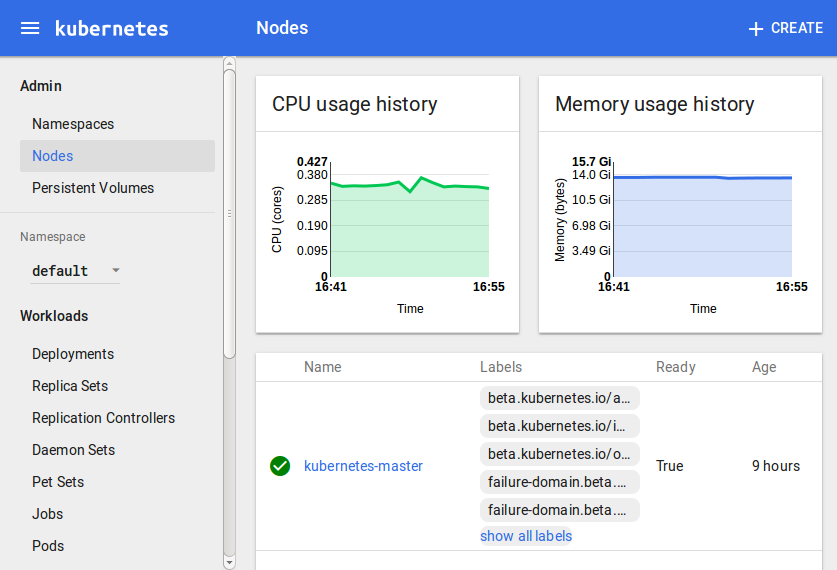Go to Jobs in sidebar
837x570 pixels.
[x=47, y=514]
